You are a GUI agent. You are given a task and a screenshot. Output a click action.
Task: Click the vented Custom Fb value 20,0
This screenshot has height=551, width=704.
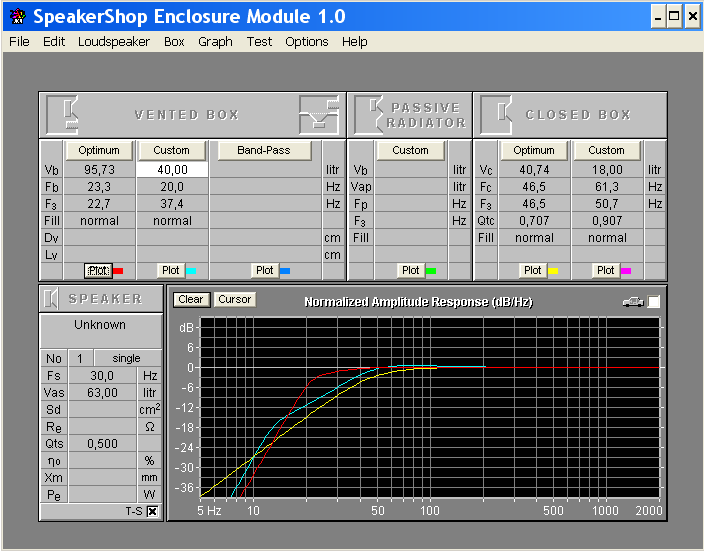pos(172,187)
